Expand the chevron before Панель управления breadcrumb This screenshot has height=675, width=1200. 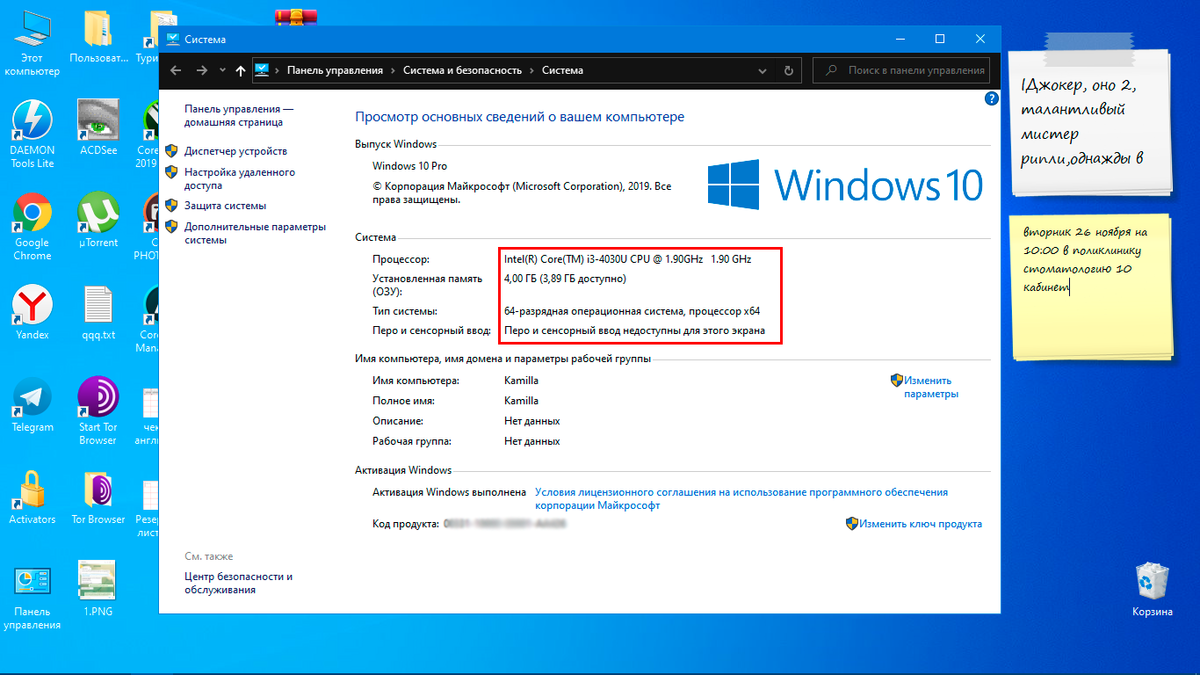pos(277,71)
